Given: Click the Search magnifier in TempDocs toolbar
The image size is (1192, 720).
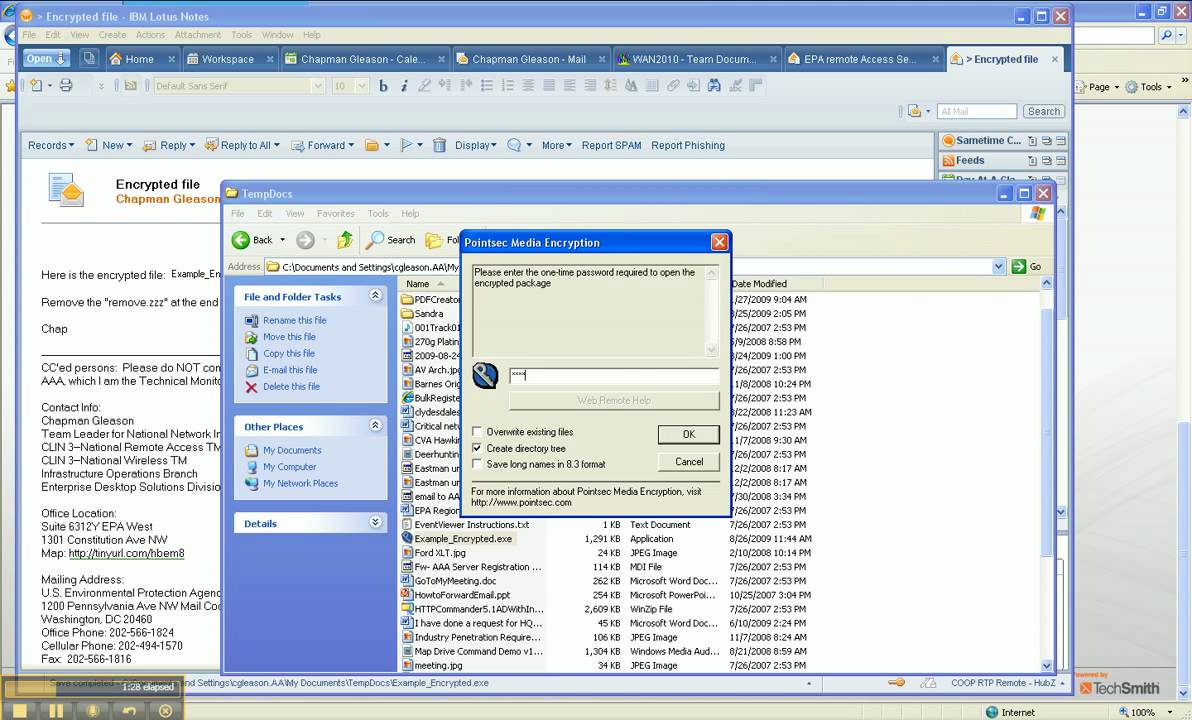Looking at the screenshot, I should click(x=375, y=240).
